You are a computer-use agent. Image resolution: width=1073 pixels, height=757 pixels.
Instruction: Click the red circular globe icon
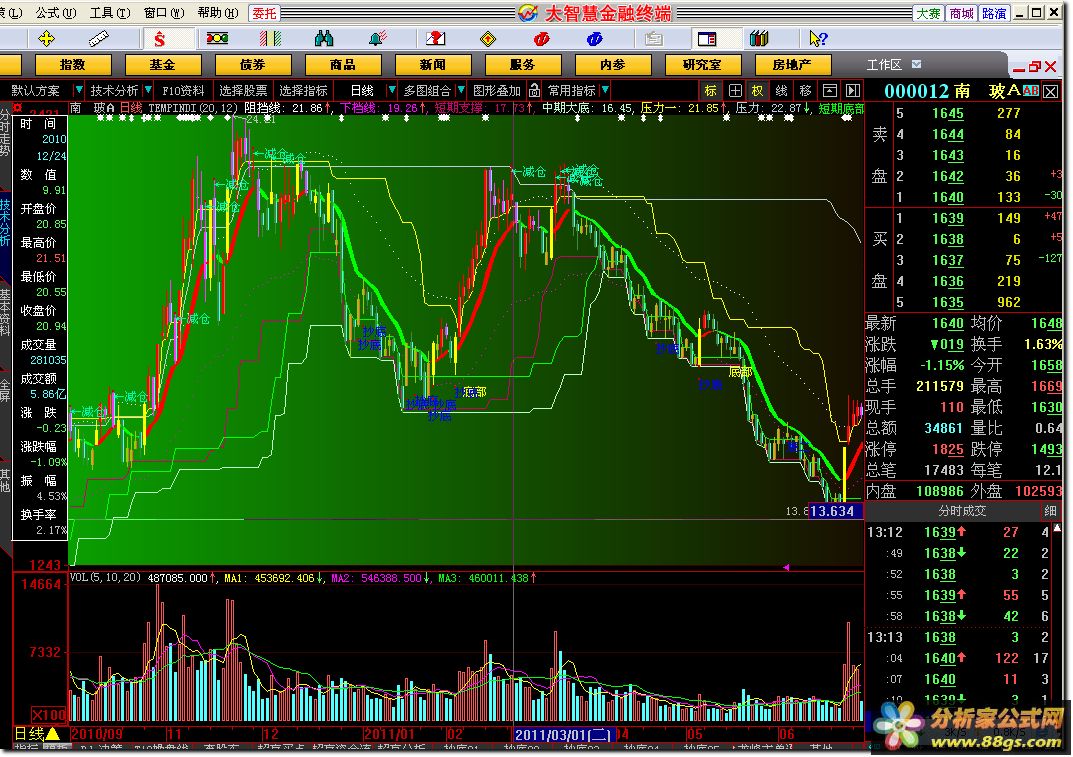click(x=541, y=38)
